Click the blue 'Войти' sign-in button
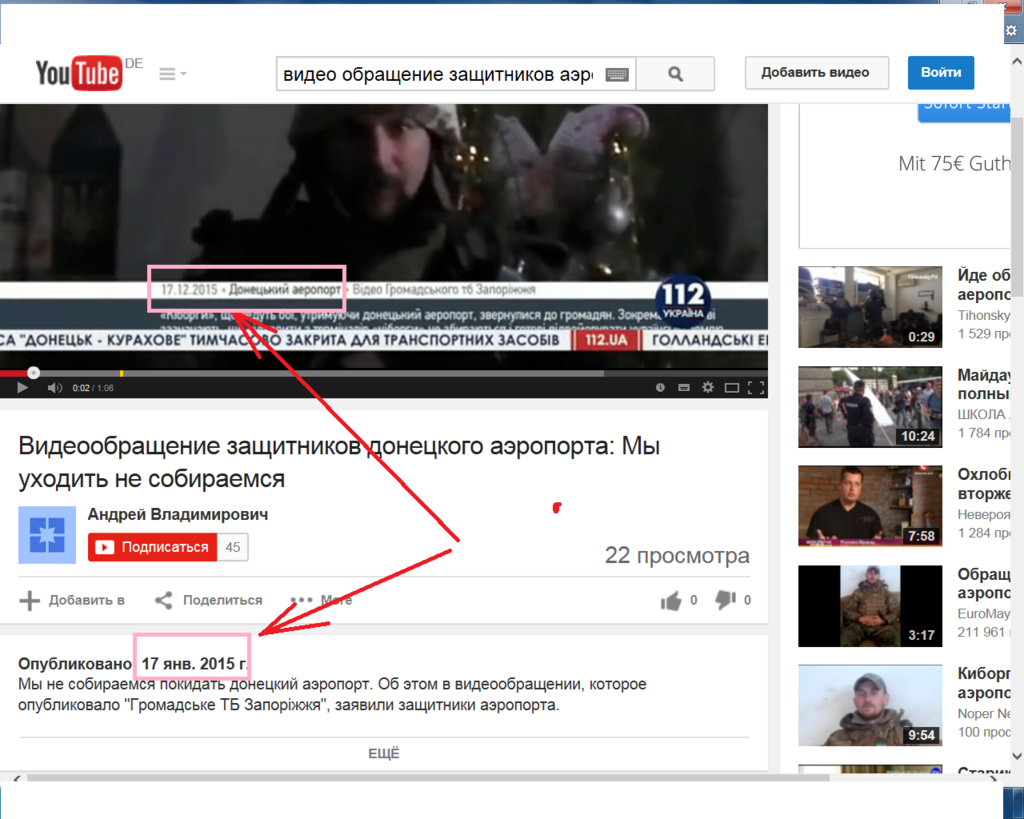This screenshot has height=819, width=1024. (x=940, y=73)
